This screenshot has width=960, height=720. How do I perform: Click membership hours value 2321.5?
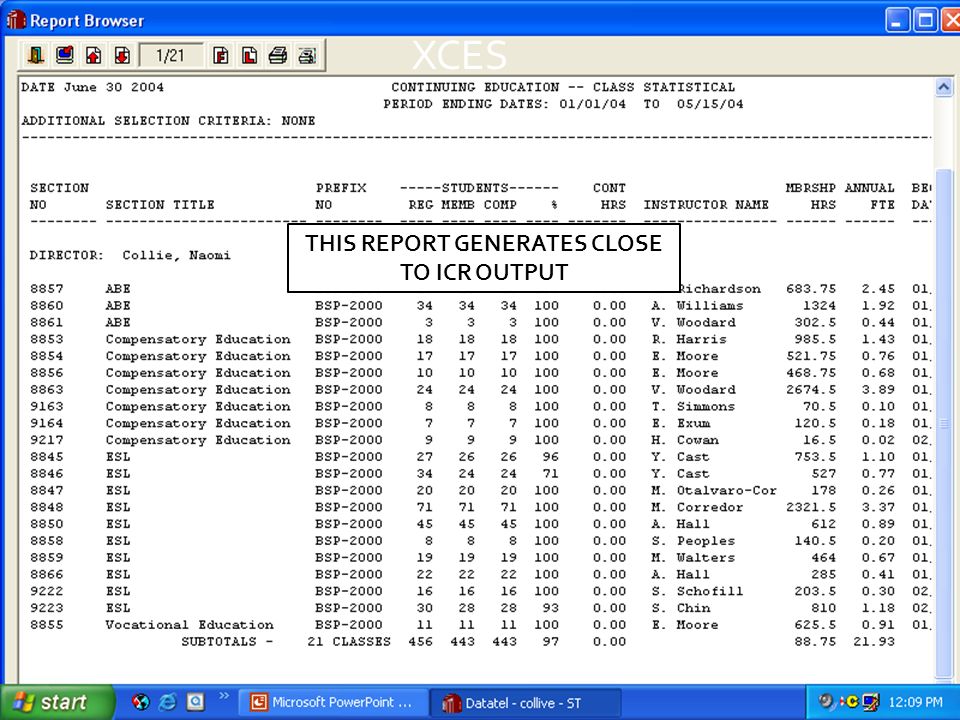tap(811, 507)
